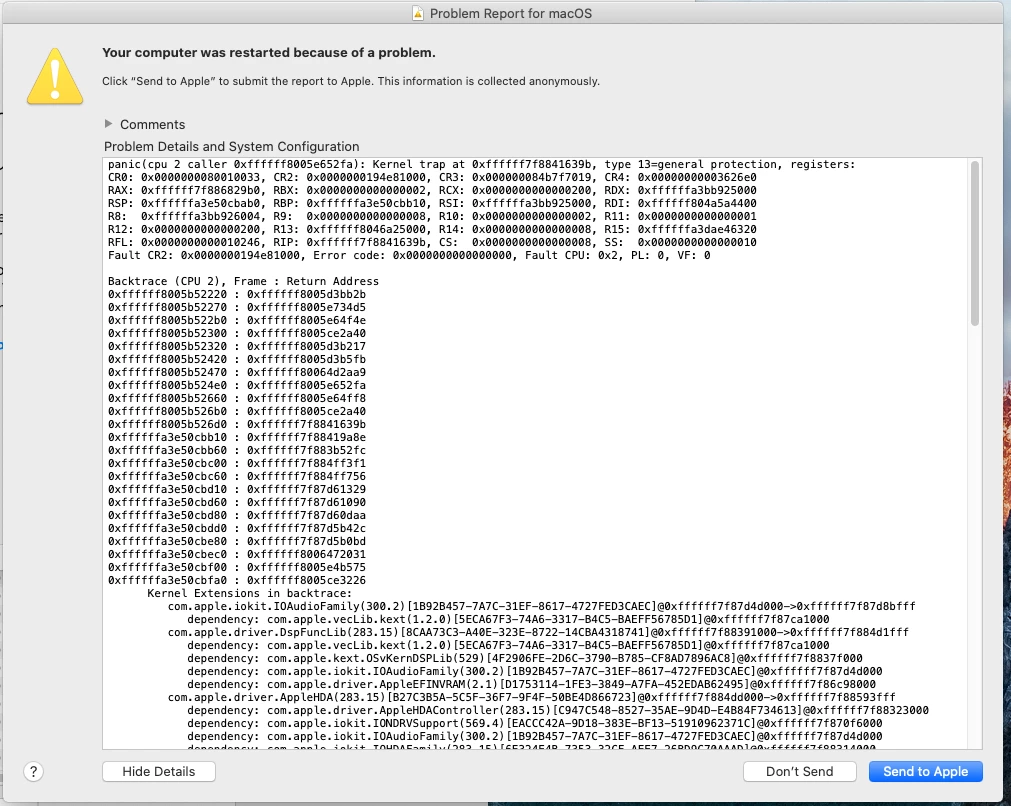Click backtrace row 0xffffffa3e50cbfa0

[237, 580]
